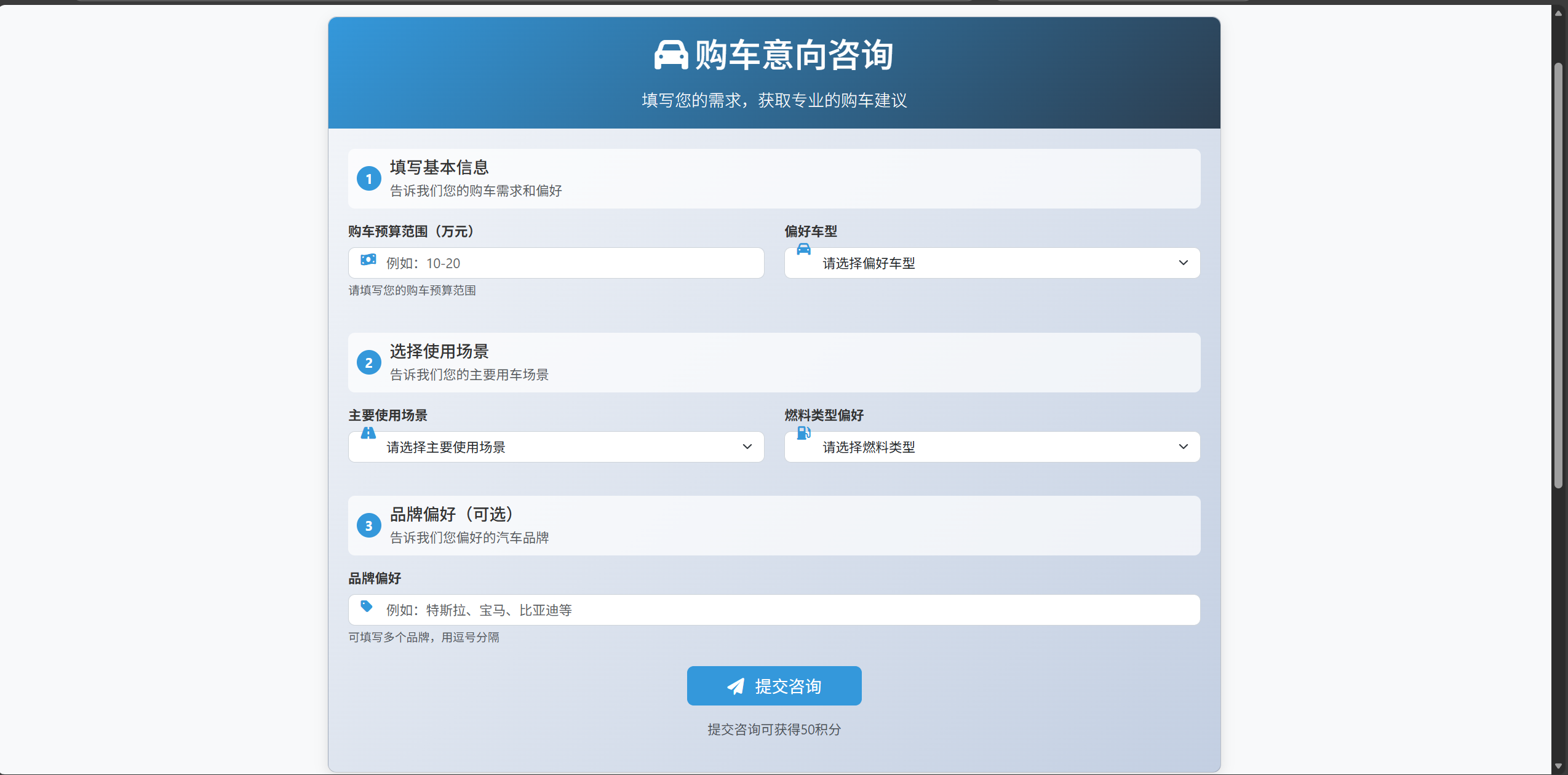Click the step 2 circle badge
The width and height of the screenshot is (1568, 775).
369,363
